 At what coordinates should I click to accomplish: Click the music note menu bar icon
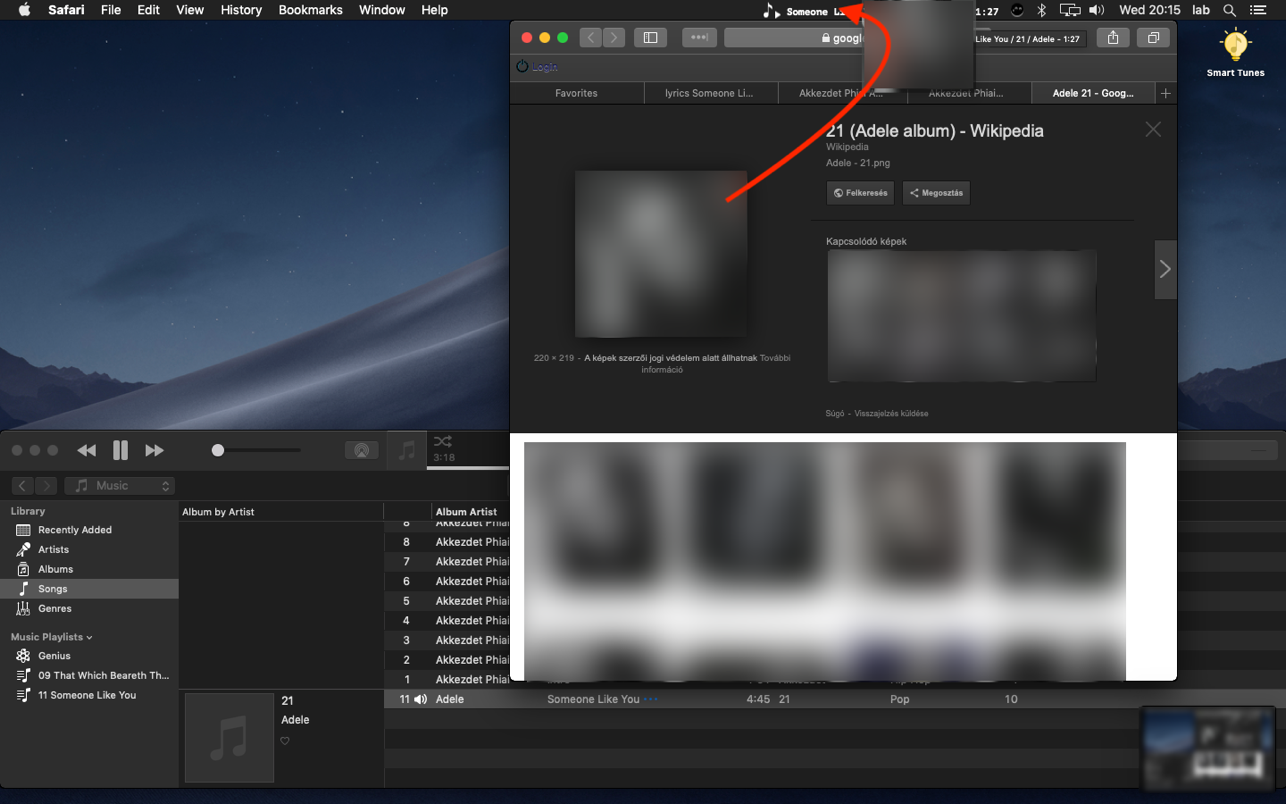point(770,11)
